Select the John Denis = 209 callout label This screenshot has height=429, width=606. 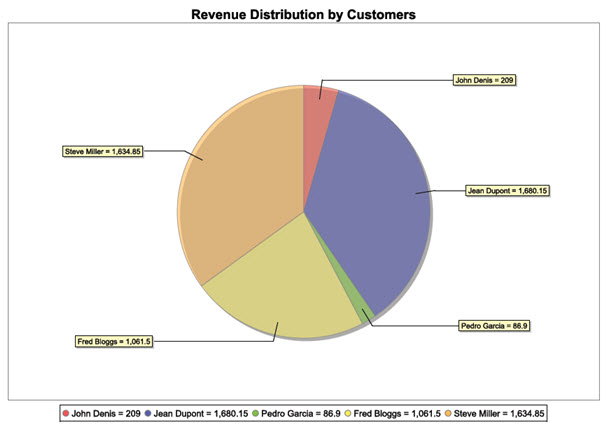[x=484, y=80]
